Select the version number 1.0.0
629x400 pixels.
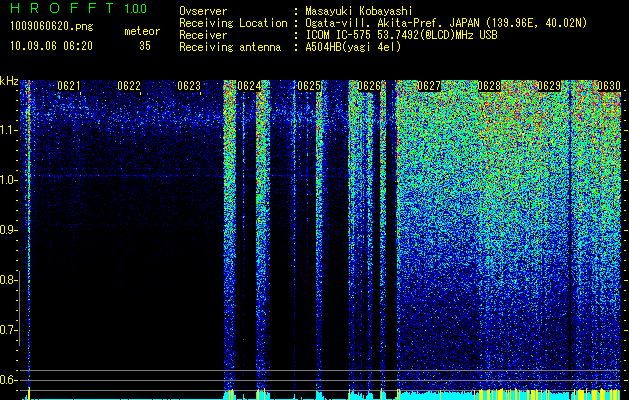click(x=136, y=8)
